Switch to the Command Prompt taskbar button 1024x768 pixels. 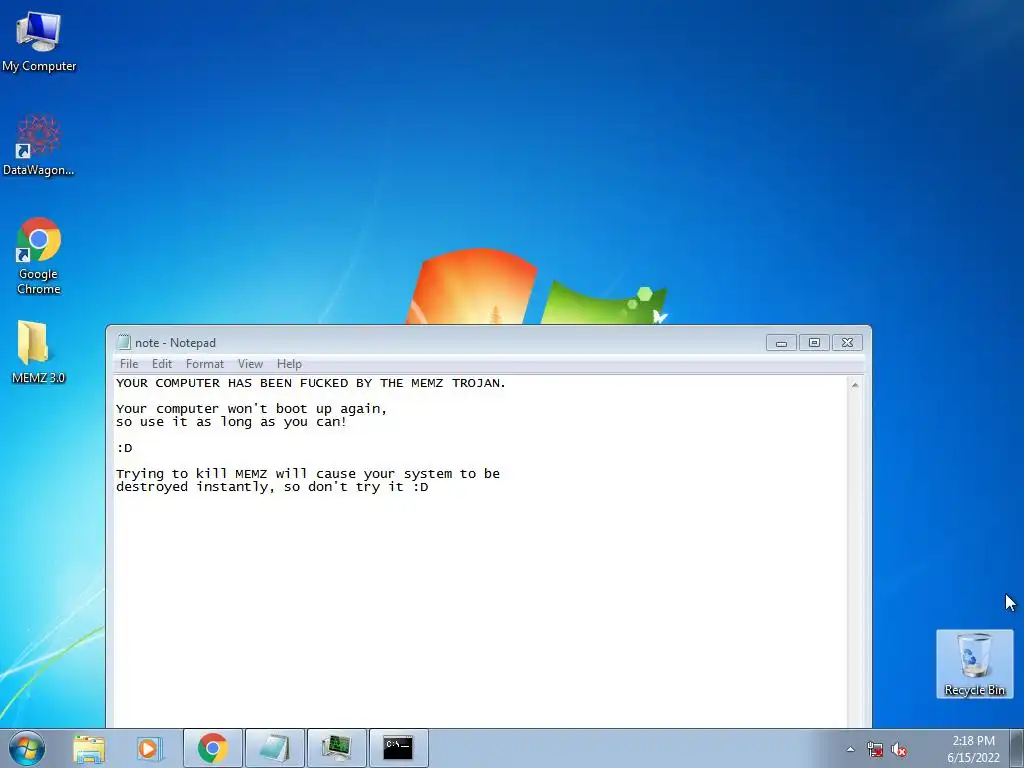[398, 748]
